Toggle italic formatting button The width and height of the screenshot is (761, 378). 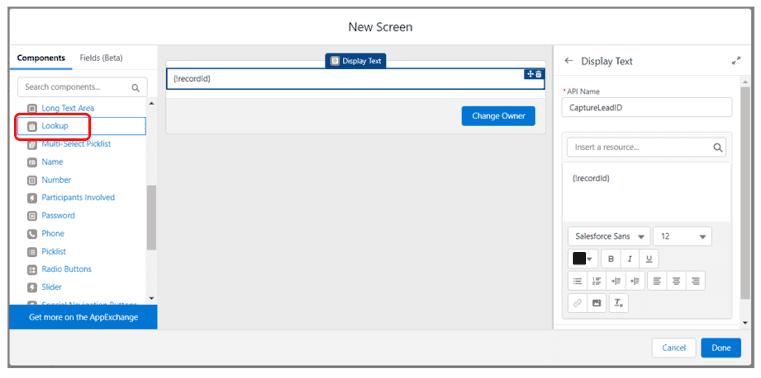click(629, 259)
